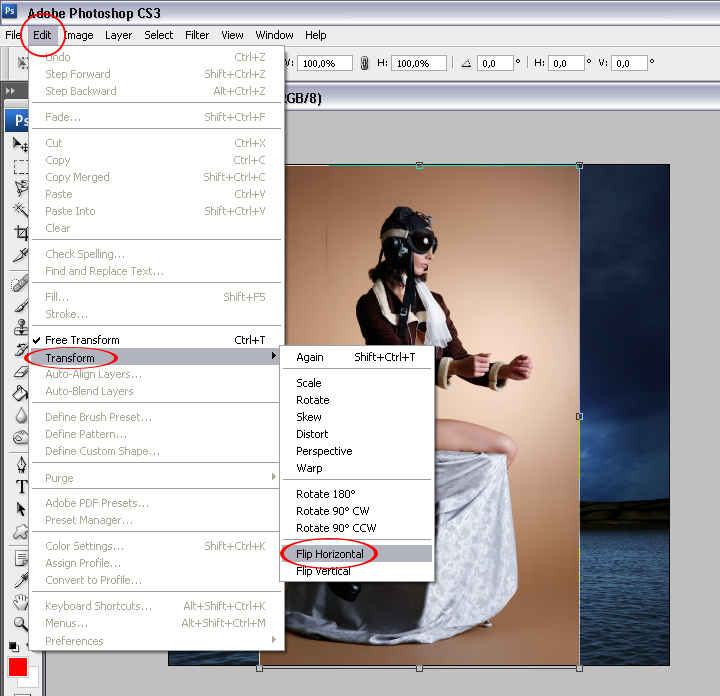Select the Clone Stamp tool

pyautogui.click(x=20, y=328)
